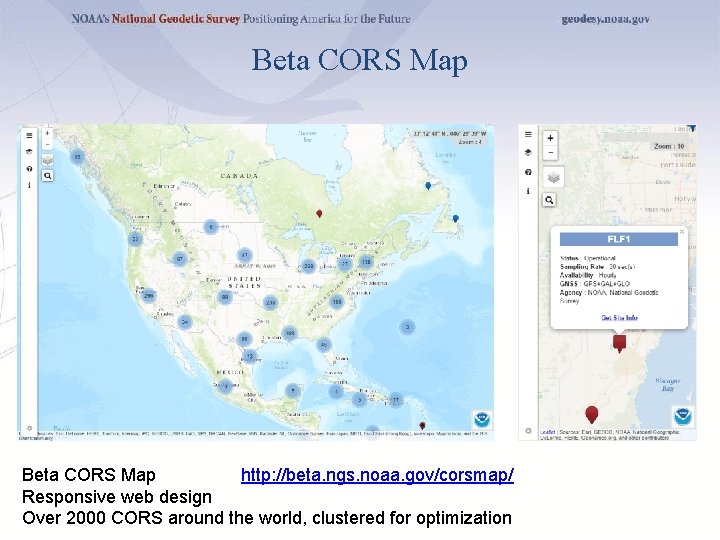Viewport: 720px width, 540px height.
Task: Select the square red marker below FLF1 popup
Action: (x=619, y=343)
